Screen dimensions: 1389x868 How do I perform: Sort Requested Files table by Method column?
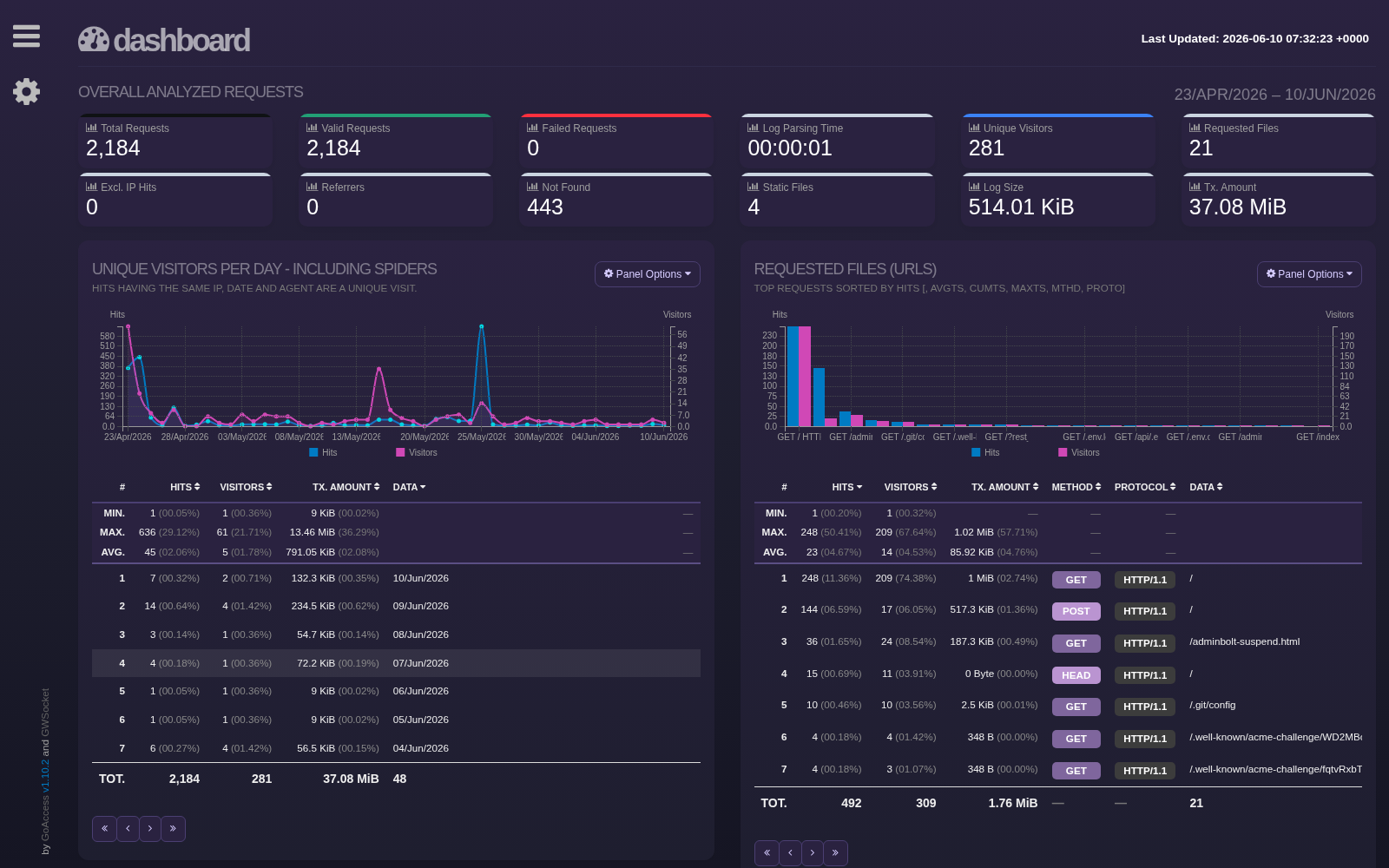point(1076,487)
